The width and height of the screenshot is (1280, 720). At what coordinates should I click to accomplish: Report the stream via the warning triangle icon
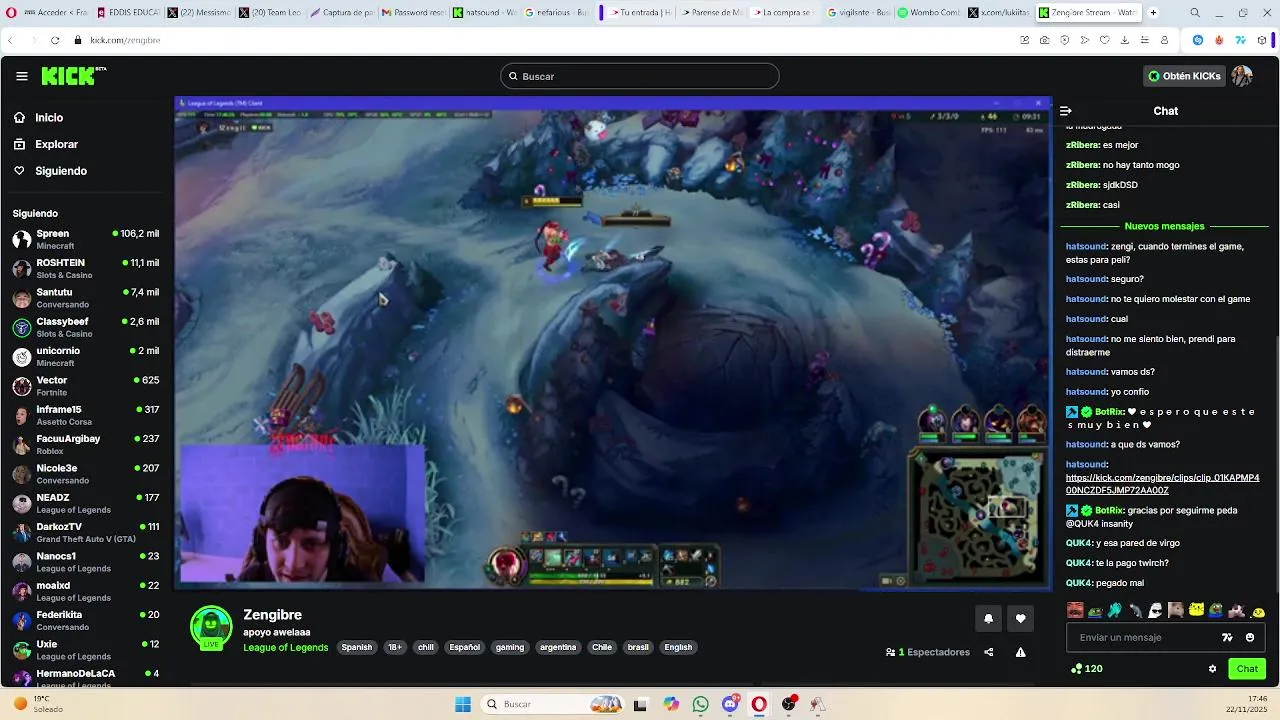(1020, 652)
